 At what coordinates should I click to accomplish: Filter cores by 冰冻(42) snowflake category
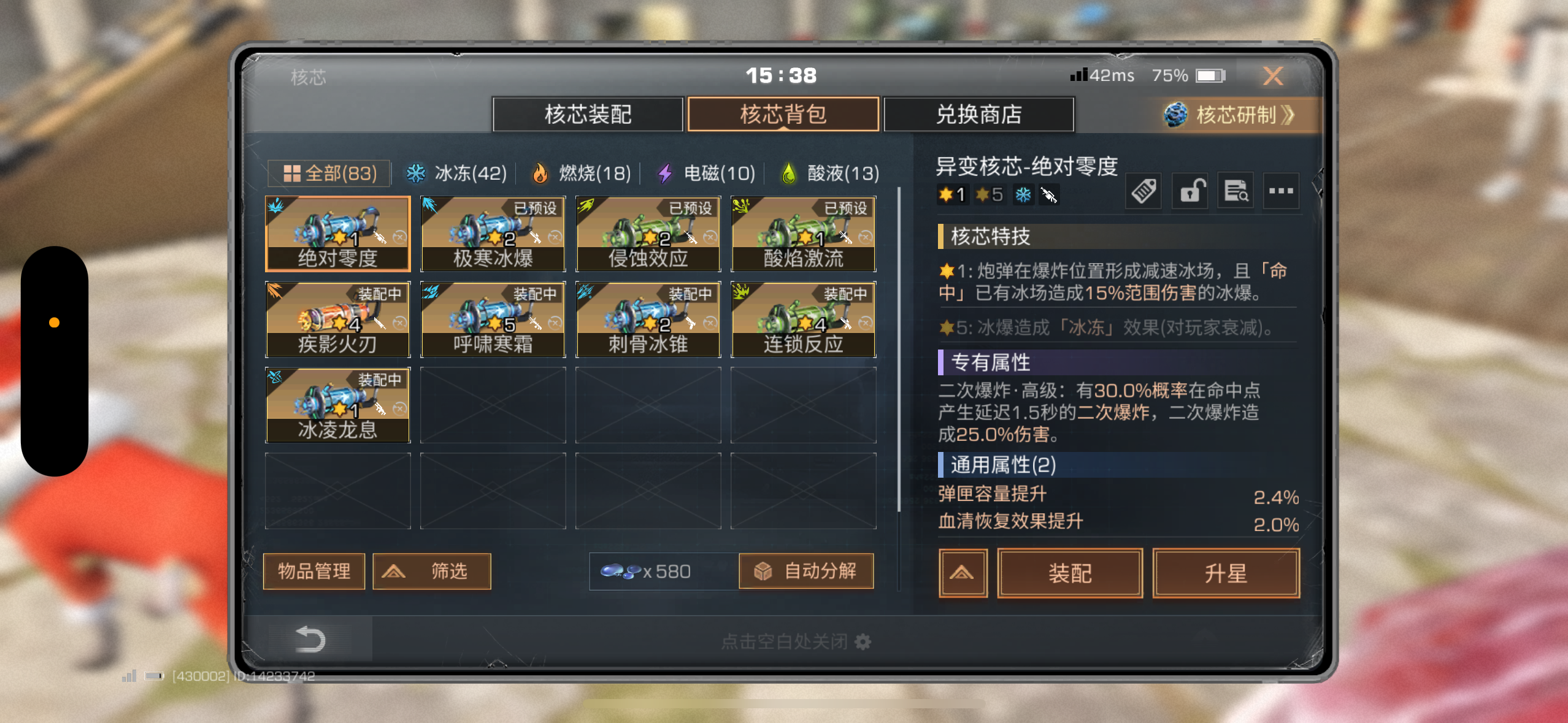click(456, 174)
